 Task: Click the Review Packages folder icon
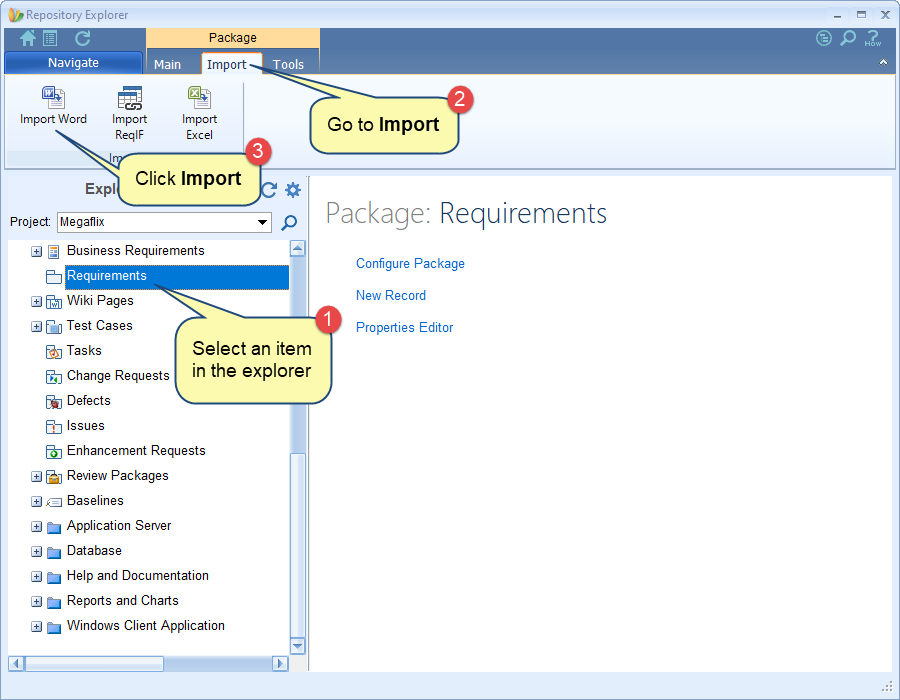(54, 476)
